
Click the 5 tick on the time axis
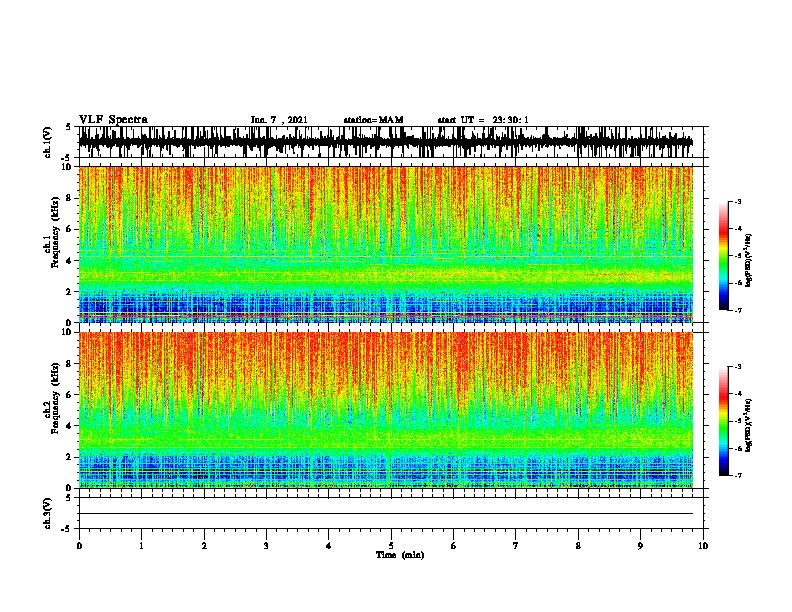click(x=391, y=546)
